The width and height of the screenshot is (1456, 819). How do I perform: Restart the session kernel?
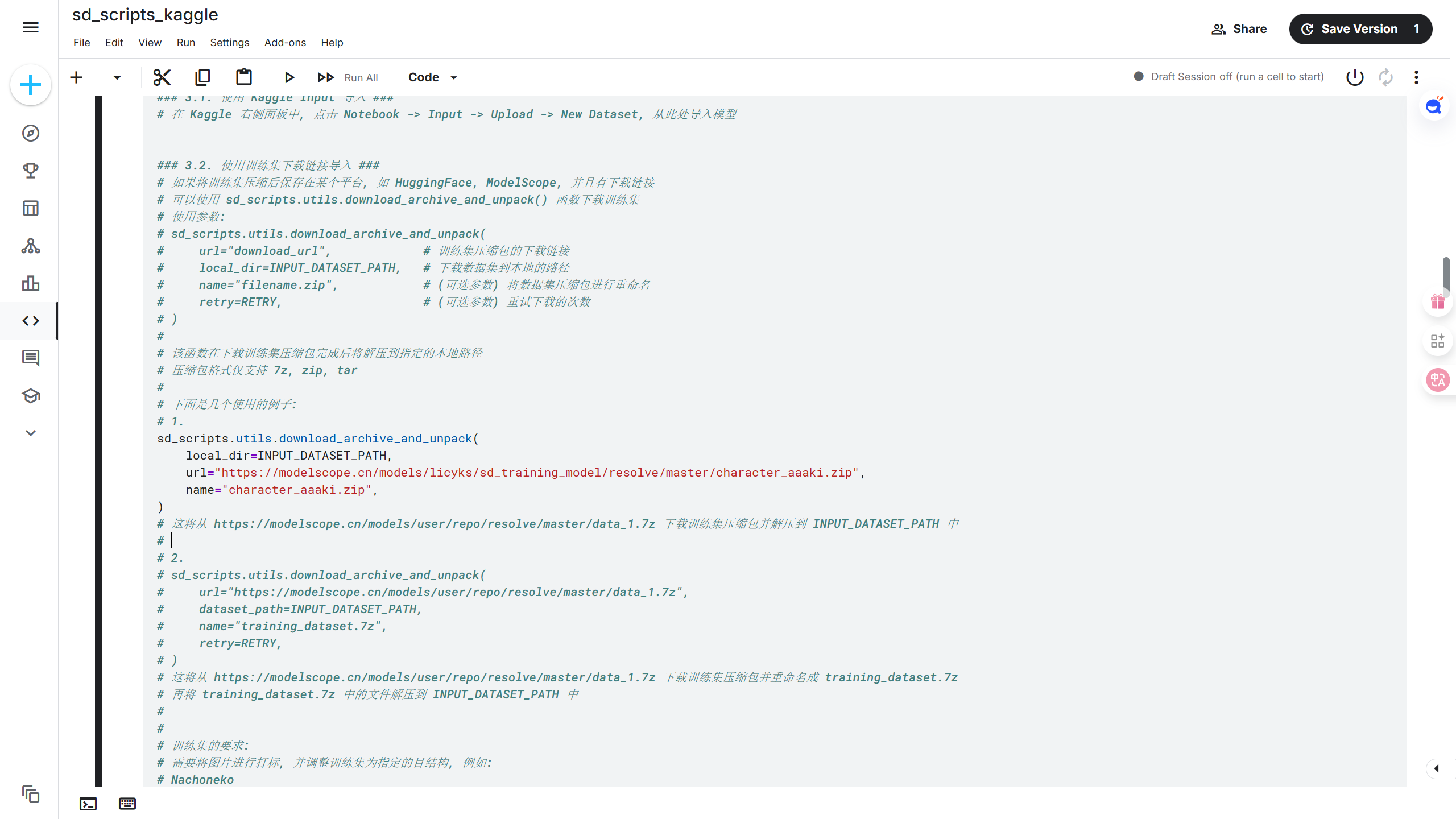1384,77
